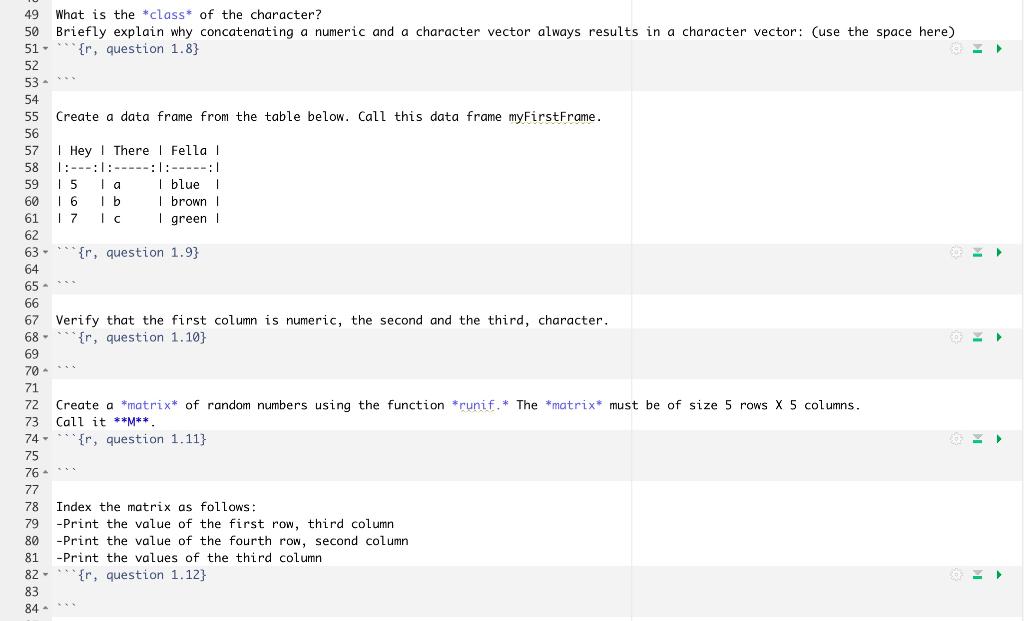The height and width of the screenshot is (621, 1024).
Task: Run the question 1.9 code chunk
Action: coord(999,253)
